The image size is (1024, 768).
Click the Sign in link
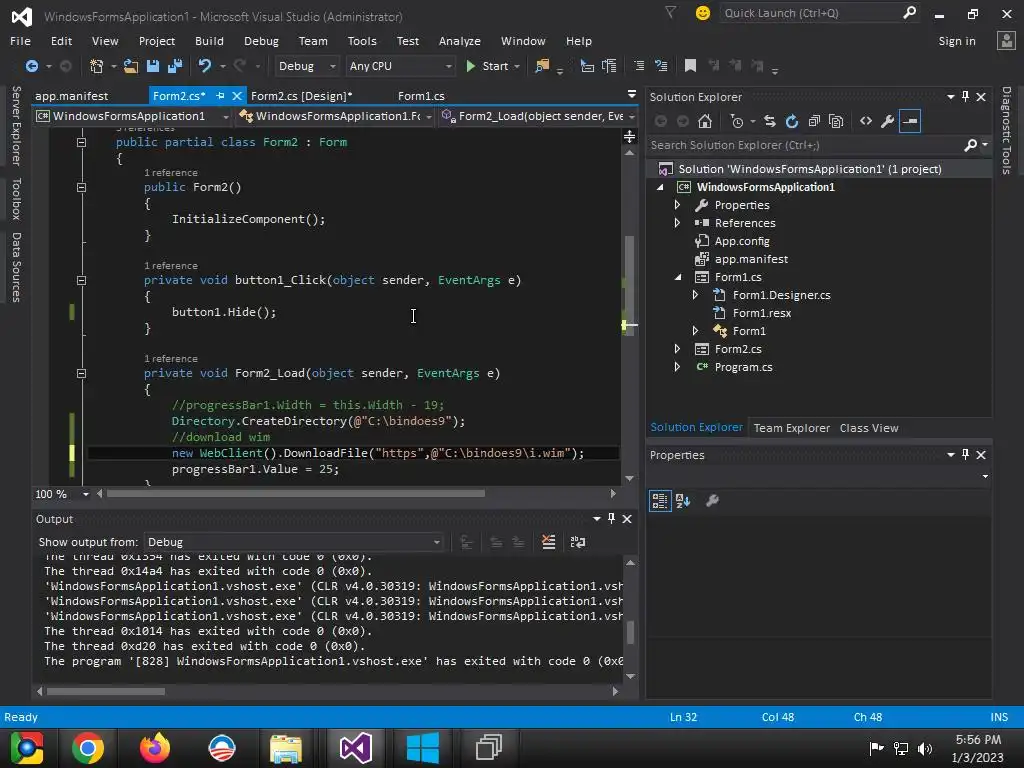click(957, 41)
